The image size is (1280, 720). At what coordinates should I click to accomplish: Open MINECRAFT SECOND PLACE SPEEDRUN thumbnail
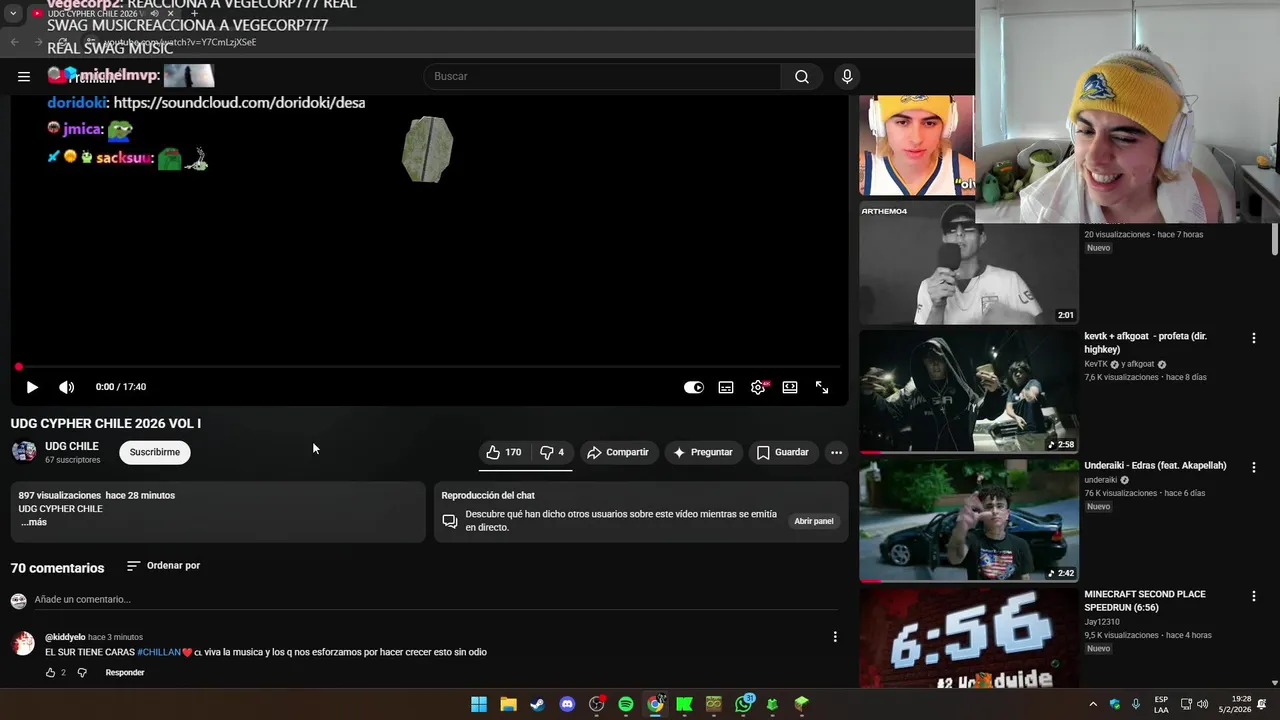[968, 638]
